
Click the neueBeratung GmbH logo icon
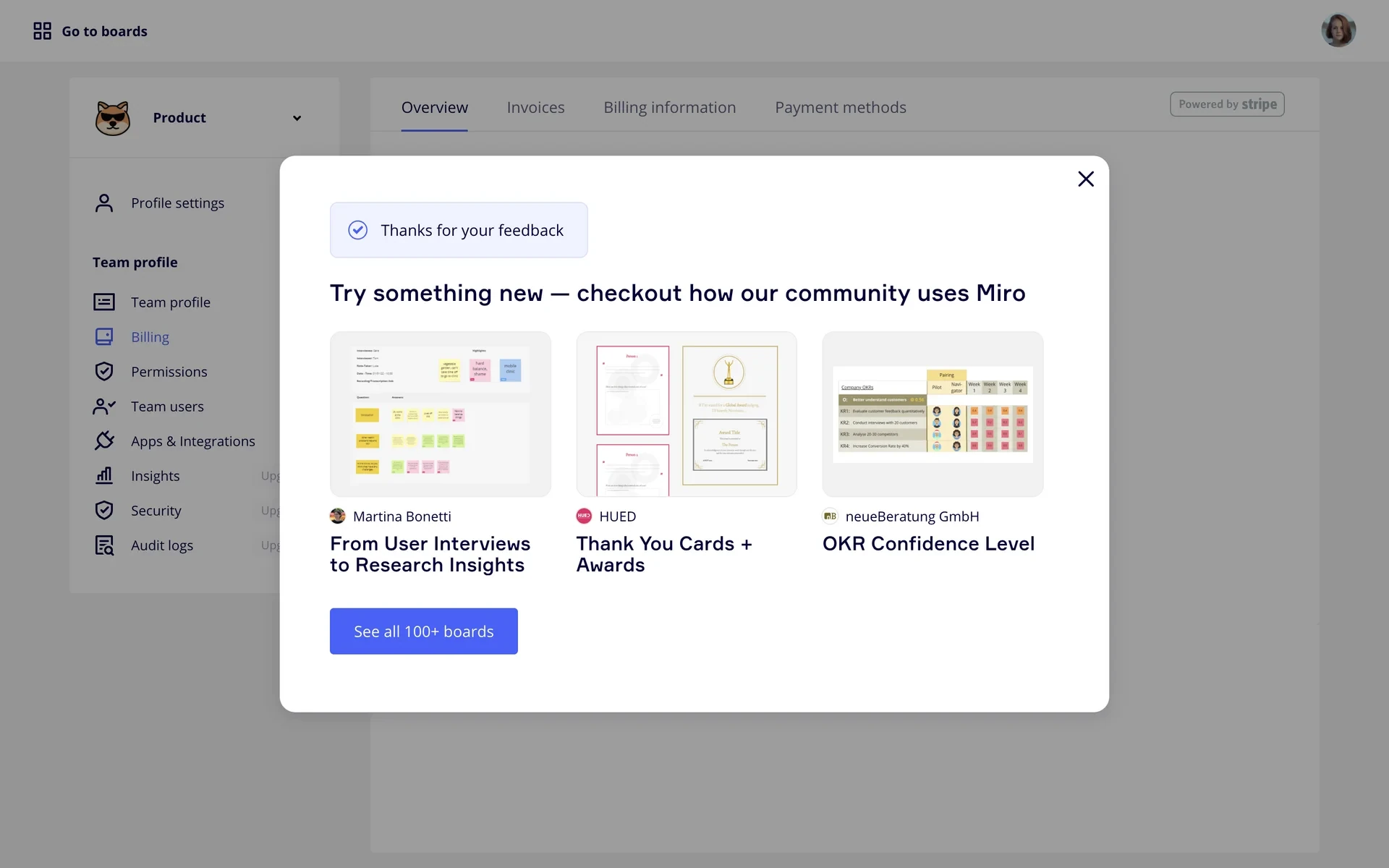pyautogui.click(x=830, y=516)
